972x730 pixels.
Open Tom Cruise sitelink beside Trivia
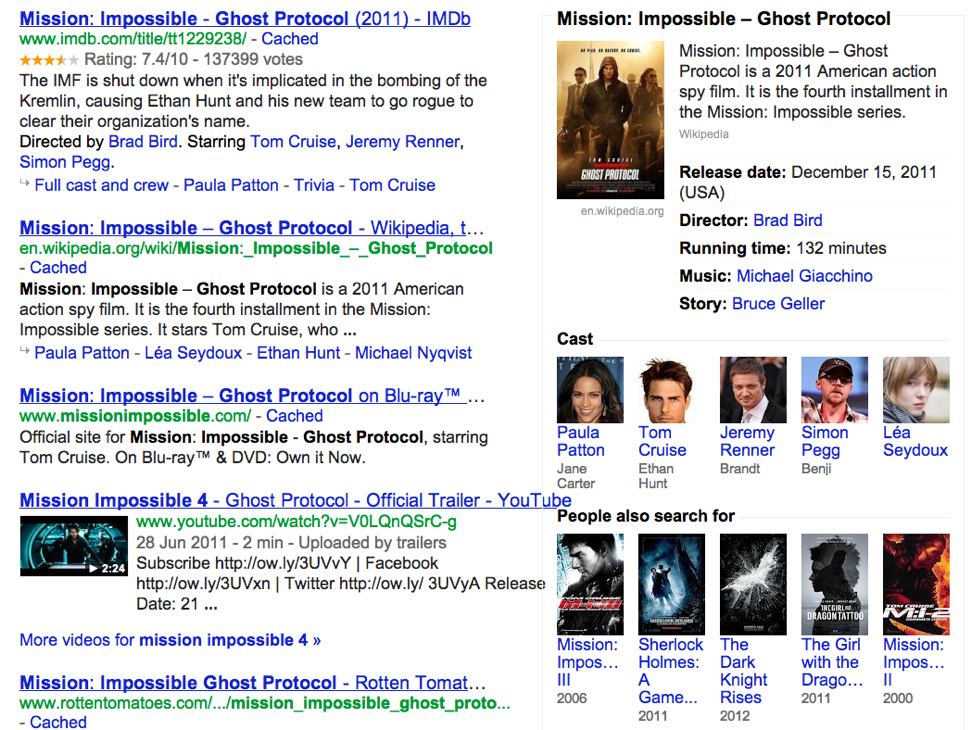point(392,185)
